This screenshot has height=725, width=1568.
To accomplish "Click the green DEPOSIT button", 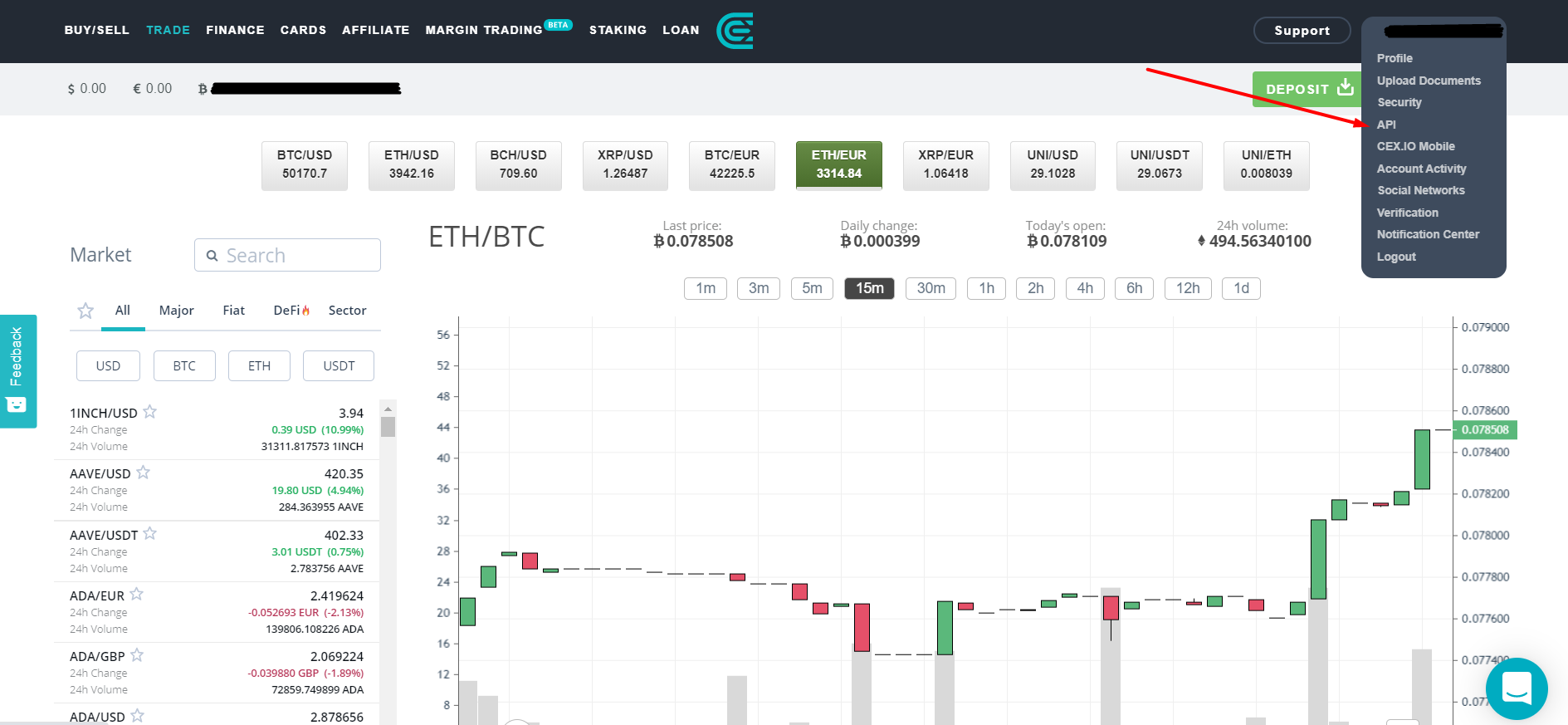I will [x=1307, y=89].
